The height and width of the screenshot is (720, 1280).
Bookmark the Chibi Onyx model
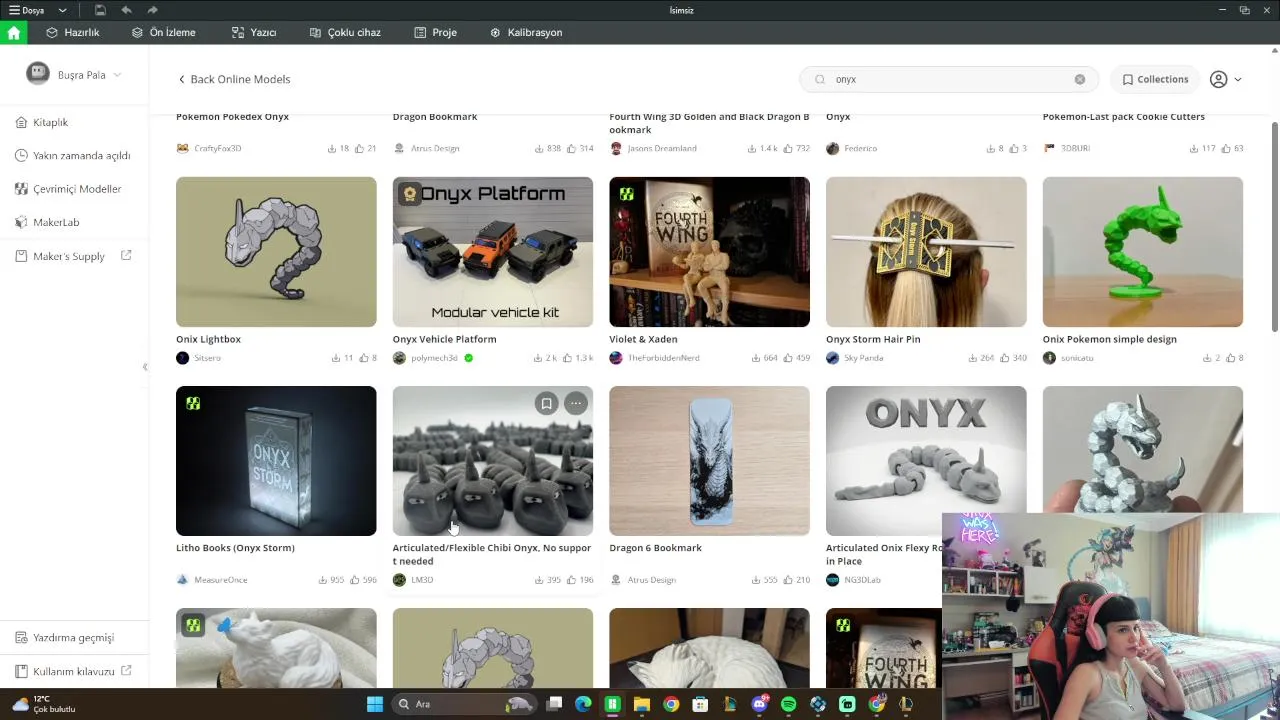coord(546,403)
